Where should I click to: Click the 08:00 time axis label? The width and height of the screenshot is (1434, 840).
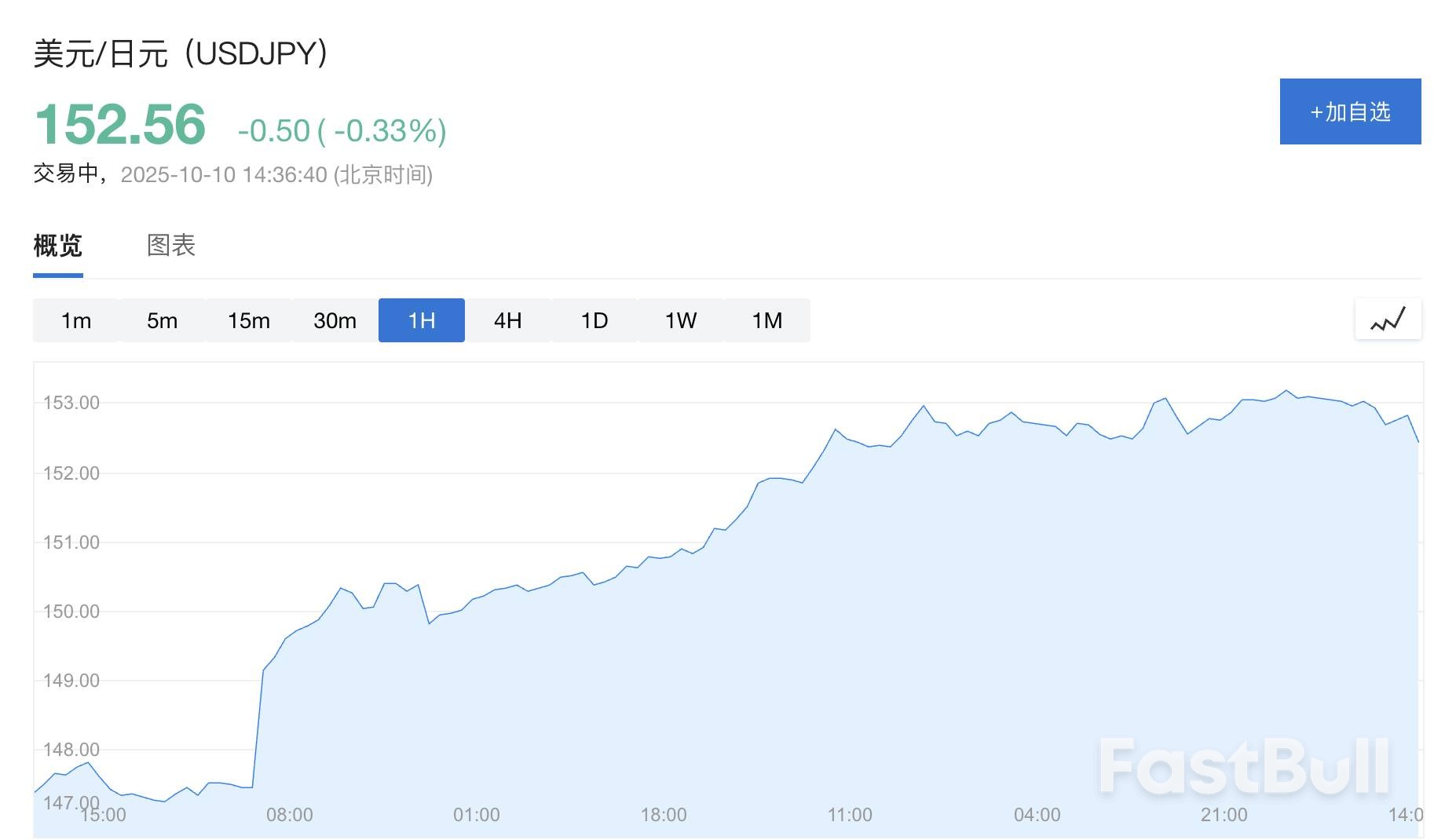[289, 815]
